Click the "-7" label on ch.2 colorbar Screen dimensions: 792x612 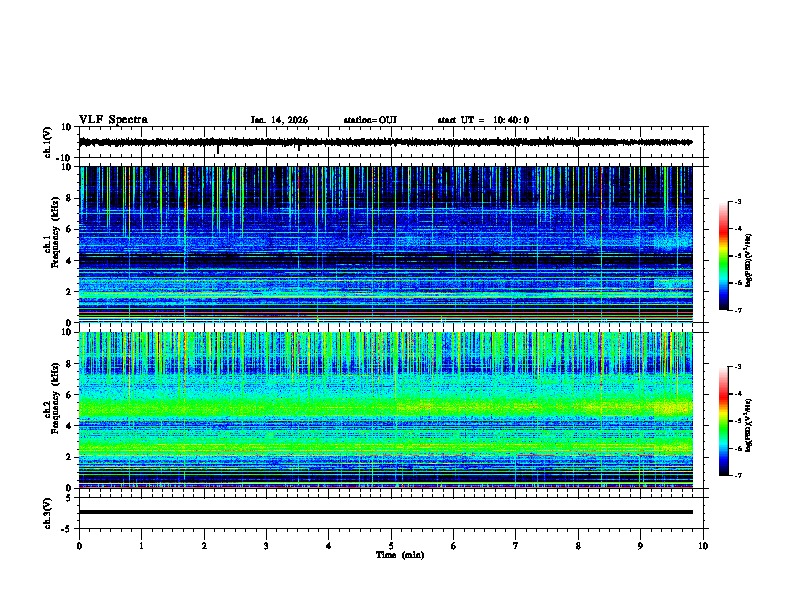(737, 476)
